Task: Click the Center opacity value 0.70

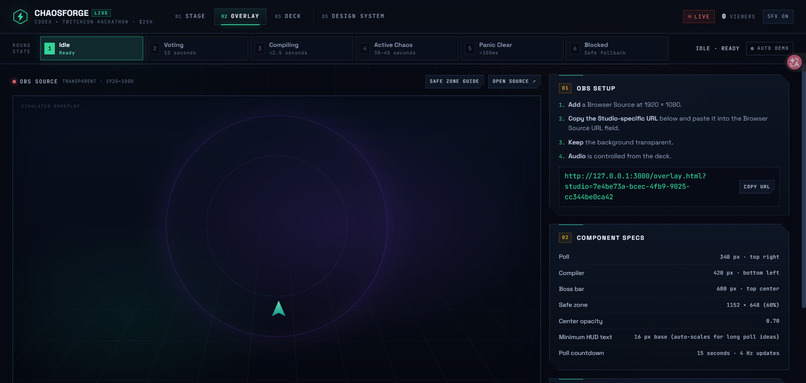Action: tap(773, 321)
